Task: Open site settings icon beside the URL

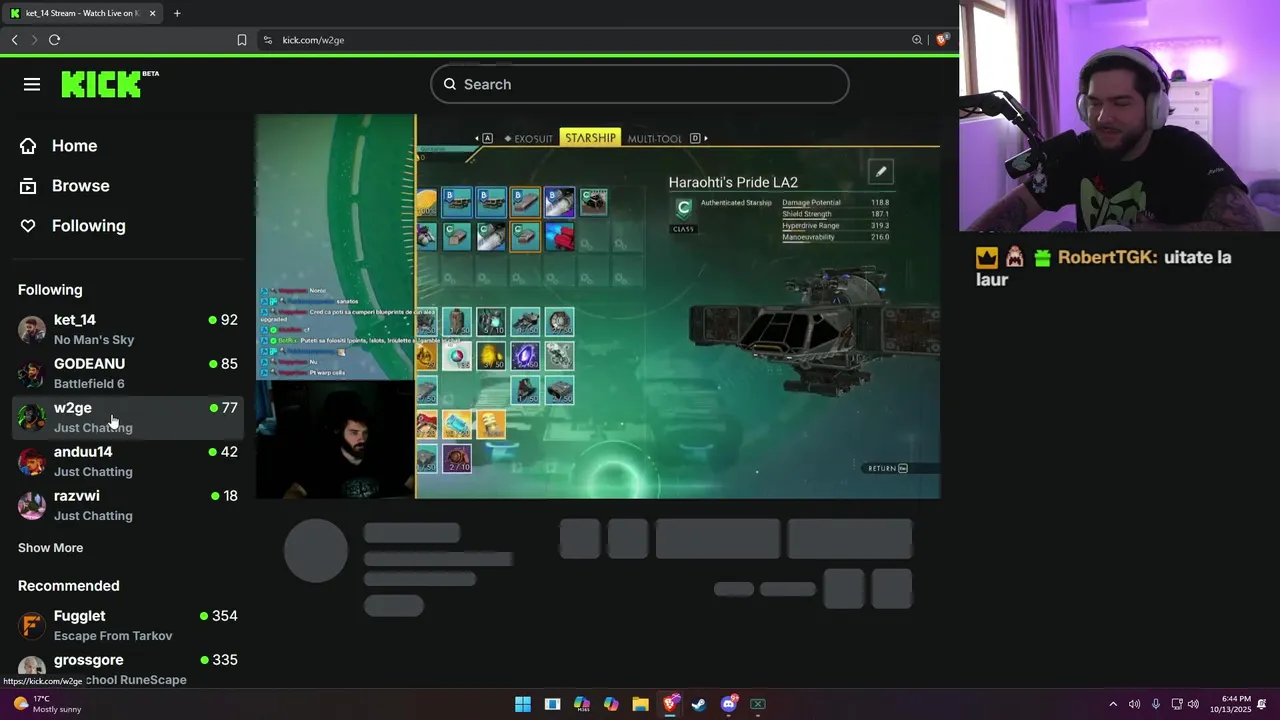Action: click(x=267, y=40)
